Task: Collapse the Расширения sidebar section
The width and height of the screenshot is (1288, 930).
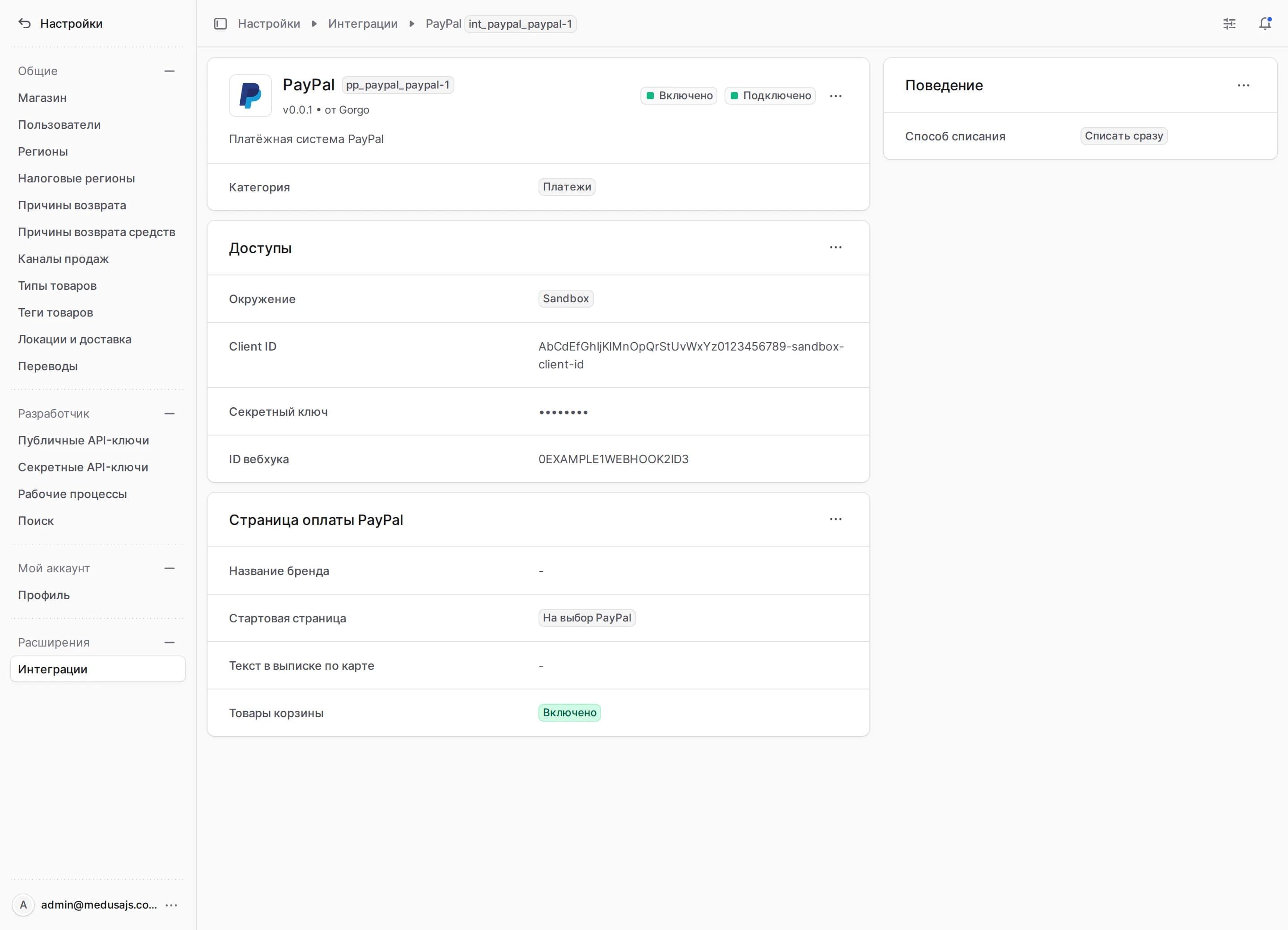Action: click(x=169, y=643)
